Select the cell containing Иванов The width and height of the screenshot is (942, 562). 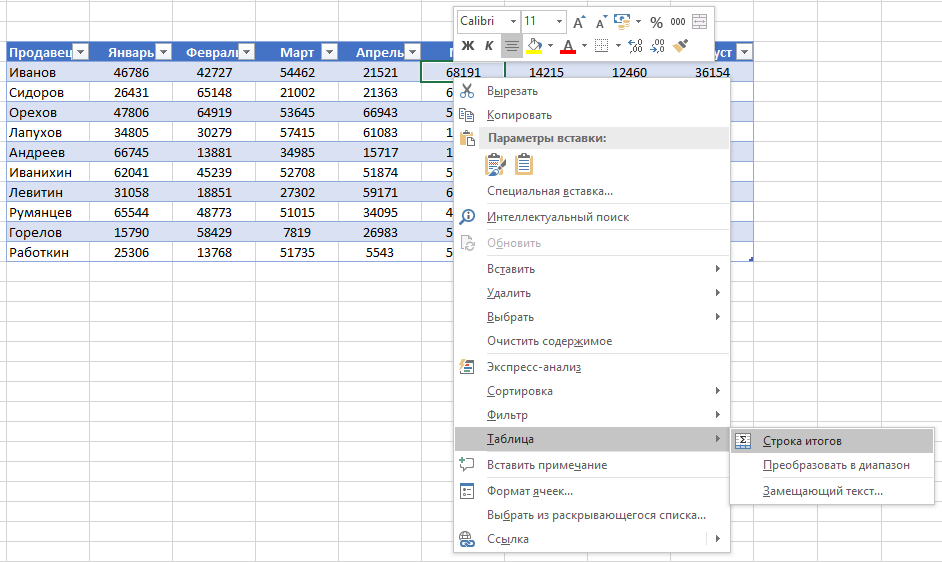click(x=38, y=72)
